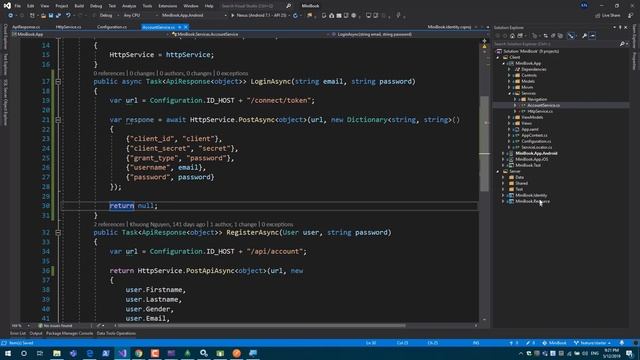The image size is (640, 360).
Task: Expand the Dependencies node
Action: click(509, 69)
